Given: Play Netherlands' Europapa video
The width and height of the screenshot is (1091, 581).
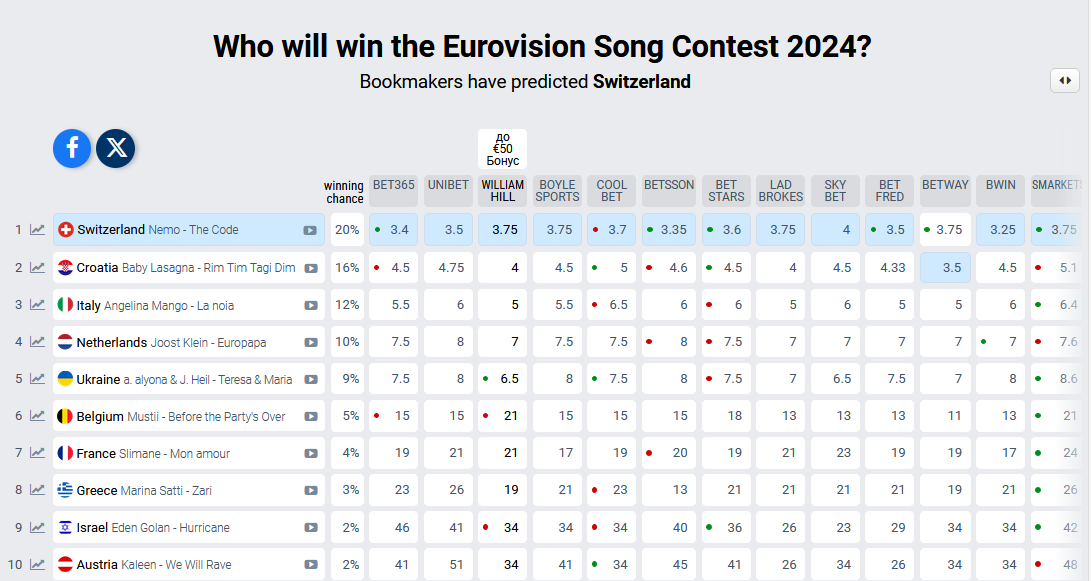Looking at the screenshot, I should pos(311,342).
